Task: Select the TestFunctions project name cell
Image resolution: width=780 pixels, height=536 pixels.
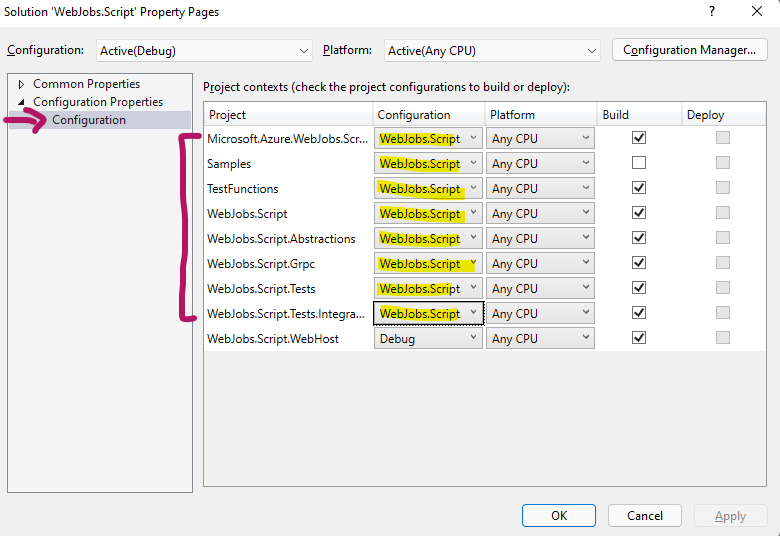Action: (243, 189)
